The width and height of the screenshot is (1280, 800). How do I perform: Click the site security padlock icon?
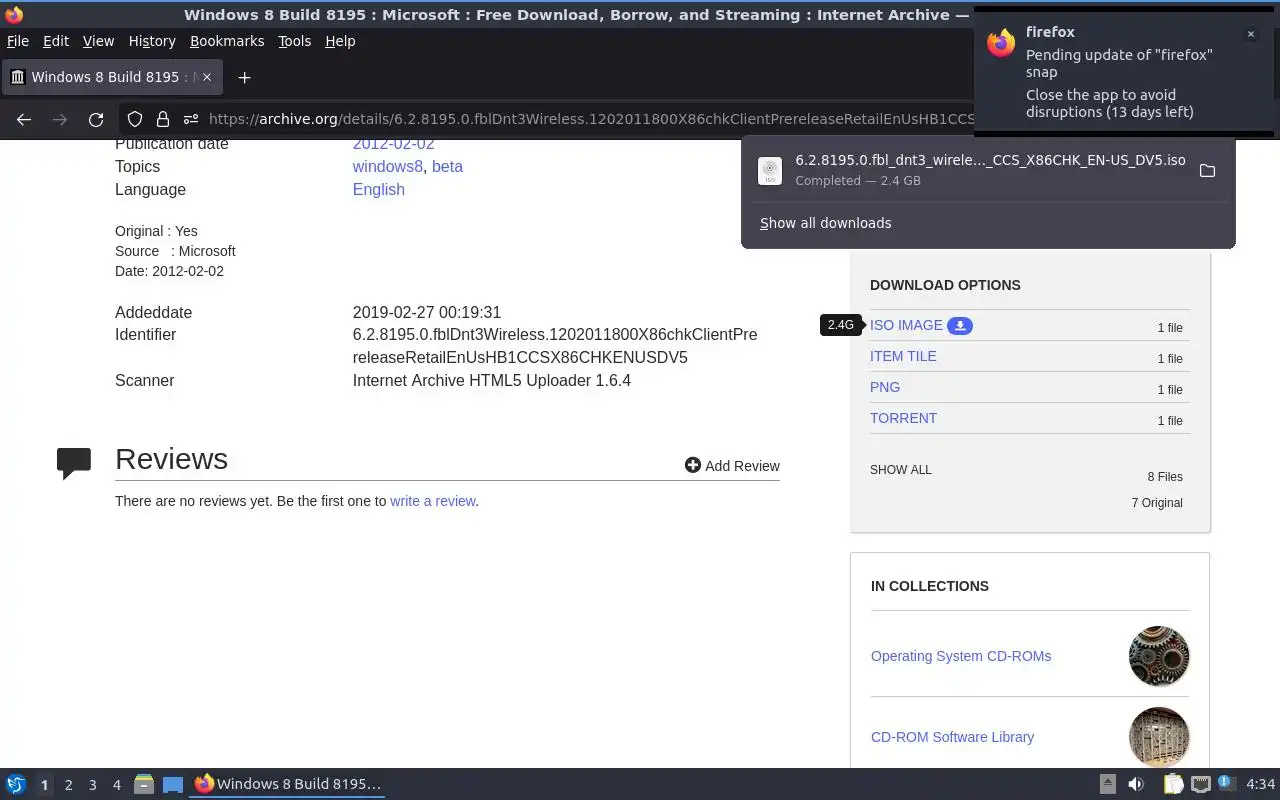162,119
